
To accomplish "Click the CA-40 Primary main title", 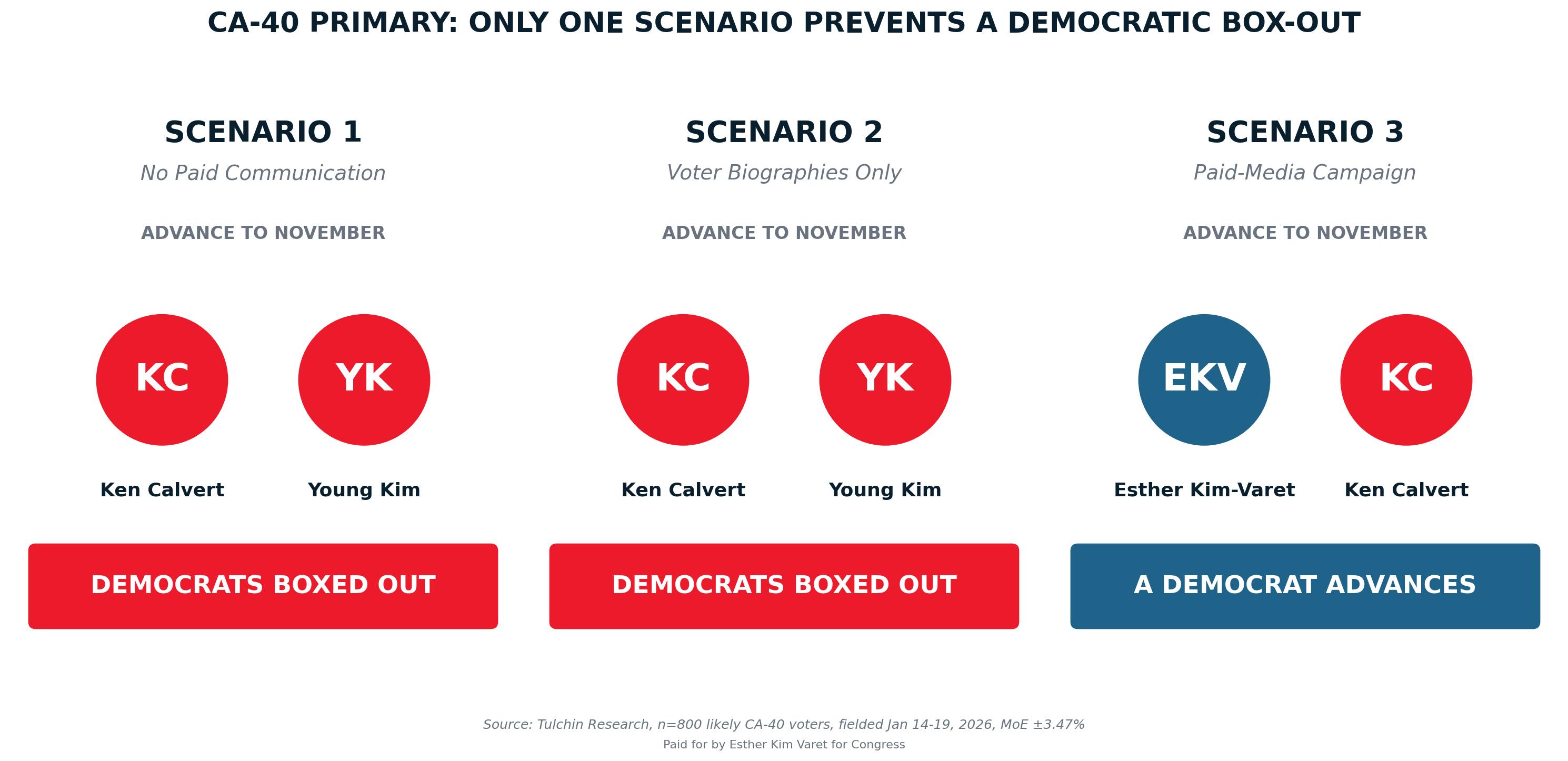I will pyautogui.click(x=784, y=23).
